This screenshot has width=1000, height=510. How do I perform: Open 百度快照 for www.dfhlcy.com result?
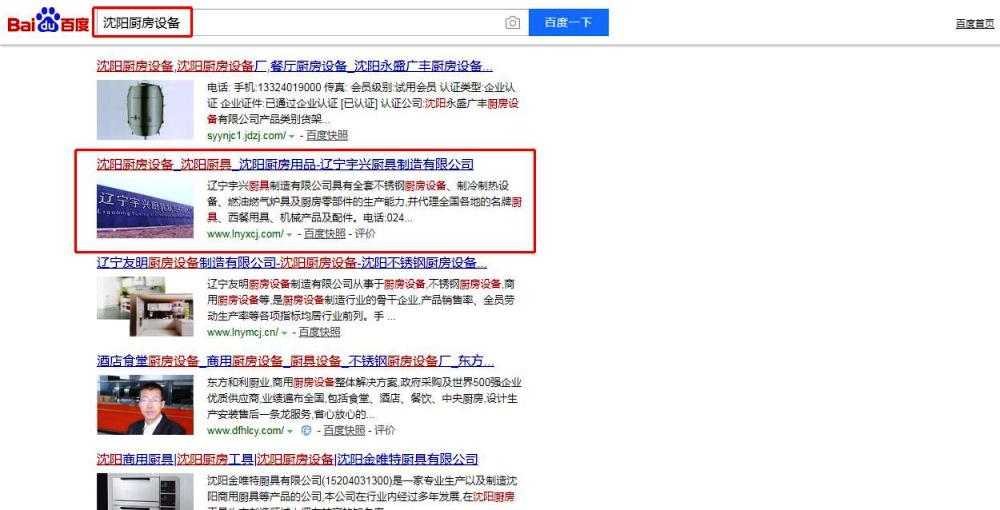[344, 430]
